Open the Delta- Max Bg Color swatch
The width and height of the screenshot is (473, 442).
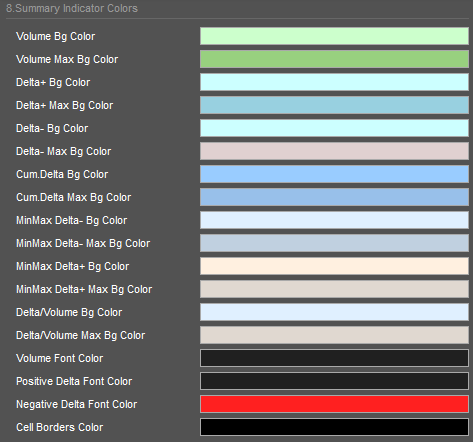(x=334, y=151)
